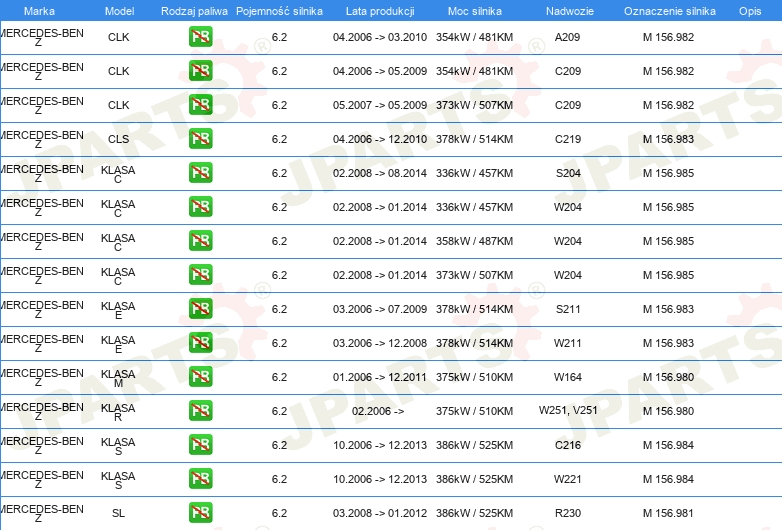The height and width of the screenshot is (530, 782).
Task: Click fuel icon in W204 358kW row
Action: click(x=200, y=241)
